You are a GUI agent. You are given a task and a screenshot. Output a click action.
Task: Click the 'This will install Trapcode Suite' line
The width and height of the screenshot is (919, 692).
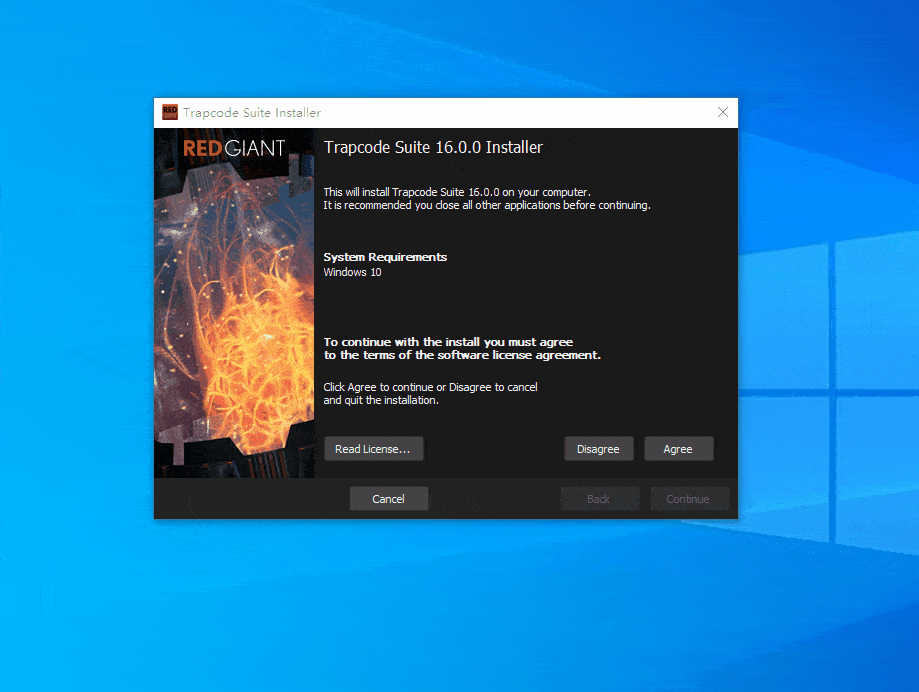click(457, 192)
